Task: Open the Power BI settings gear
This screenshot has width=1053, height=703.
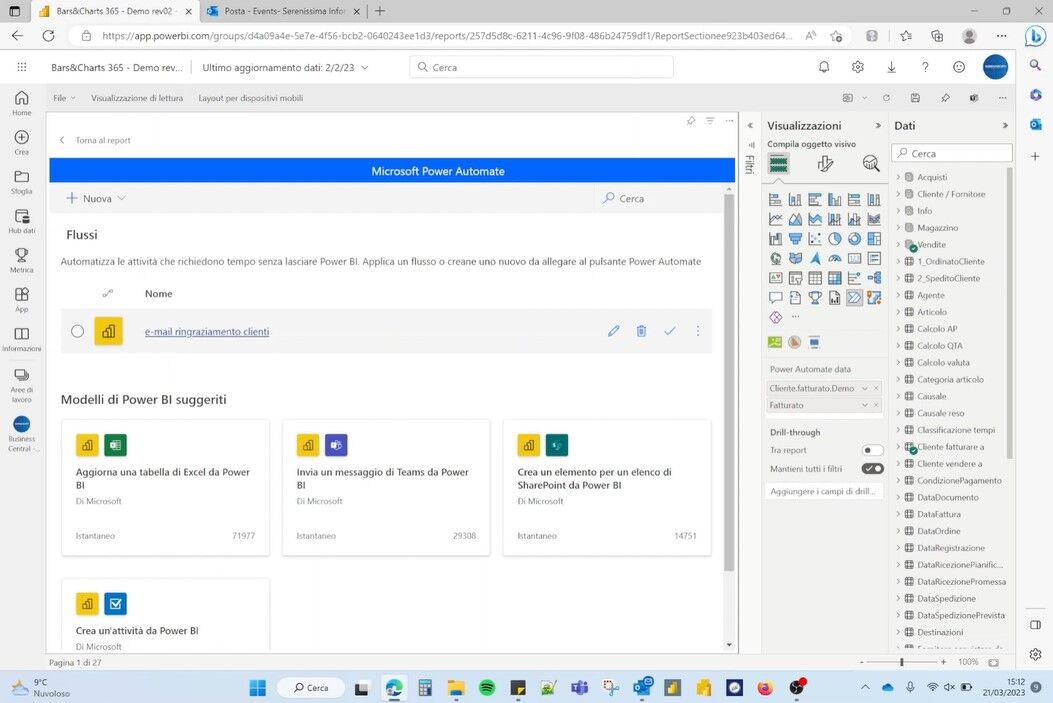Action: [x=858, y=67]
